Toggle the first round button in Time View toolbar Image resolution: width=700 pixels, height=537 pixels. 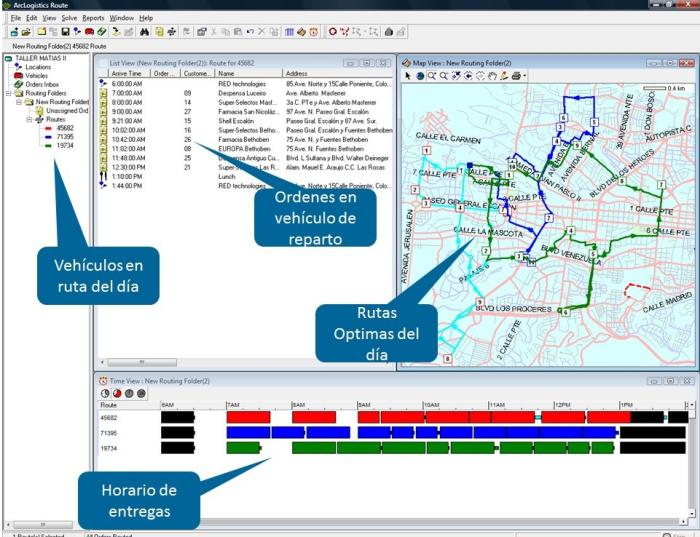point(107,393)
